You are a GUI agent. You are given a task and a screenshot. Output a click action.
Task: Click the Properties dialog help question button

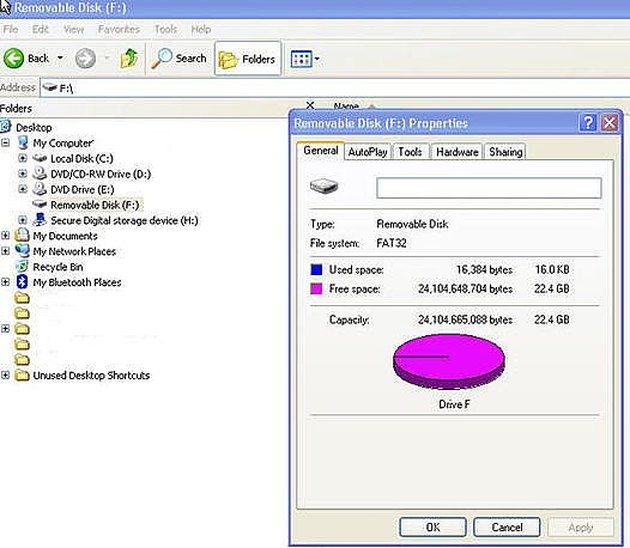588,123
